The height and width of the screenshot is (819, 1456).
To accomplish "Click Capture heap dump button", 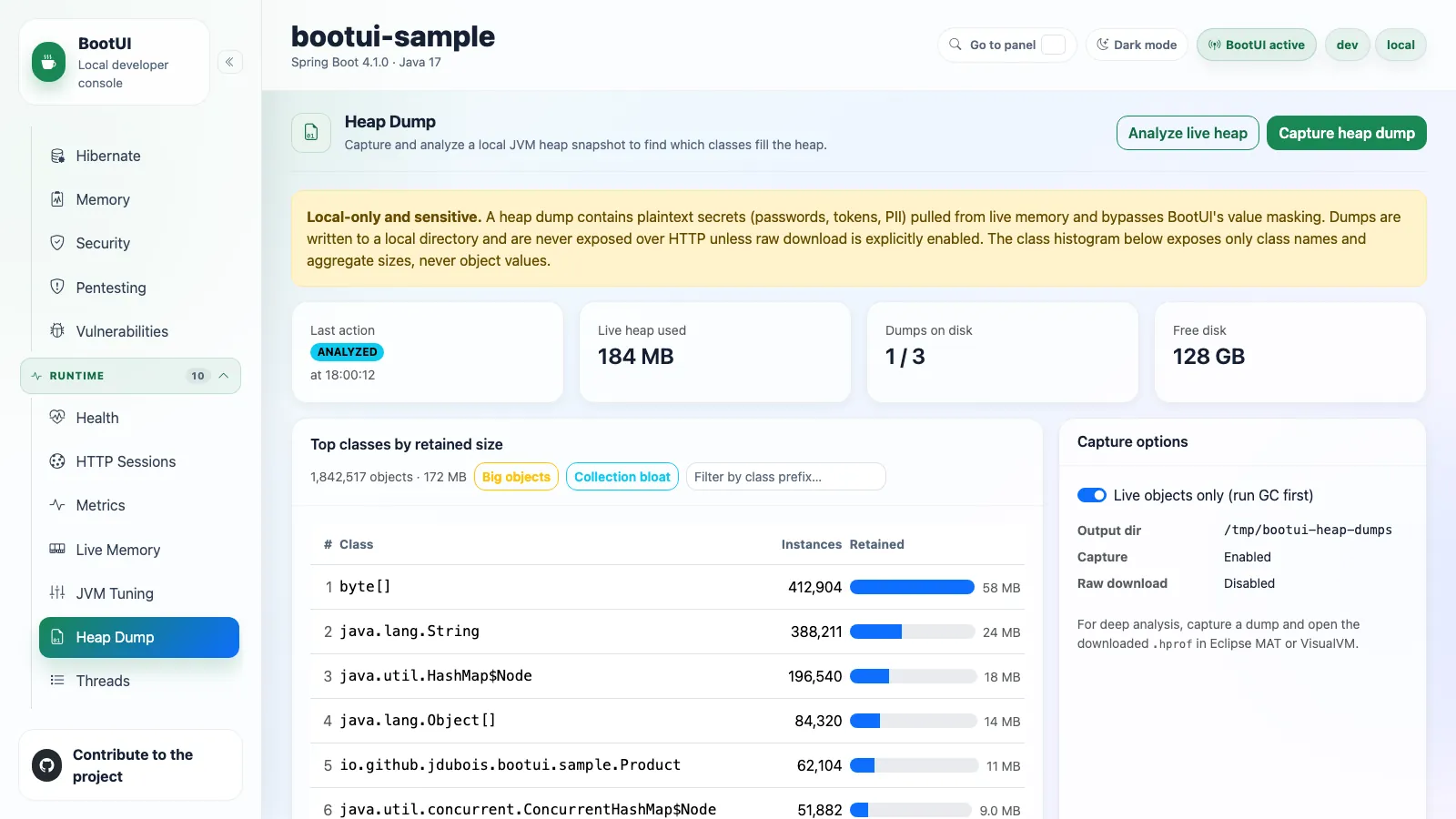I will tap(1347, 133).
